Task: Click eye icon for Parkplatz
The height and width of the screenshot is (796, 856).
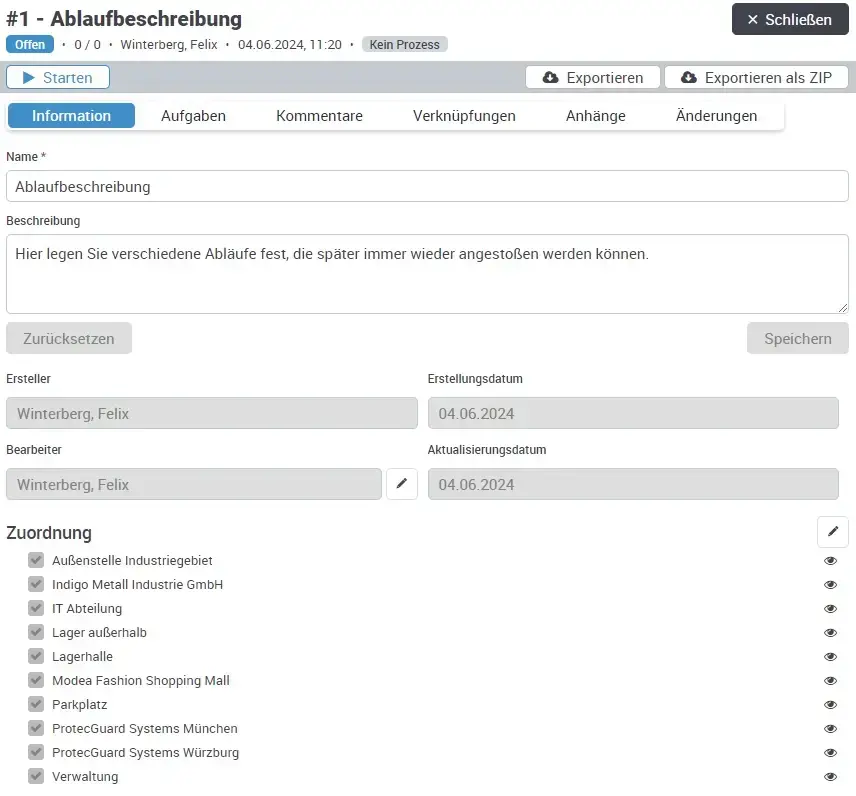Action: 830,705
